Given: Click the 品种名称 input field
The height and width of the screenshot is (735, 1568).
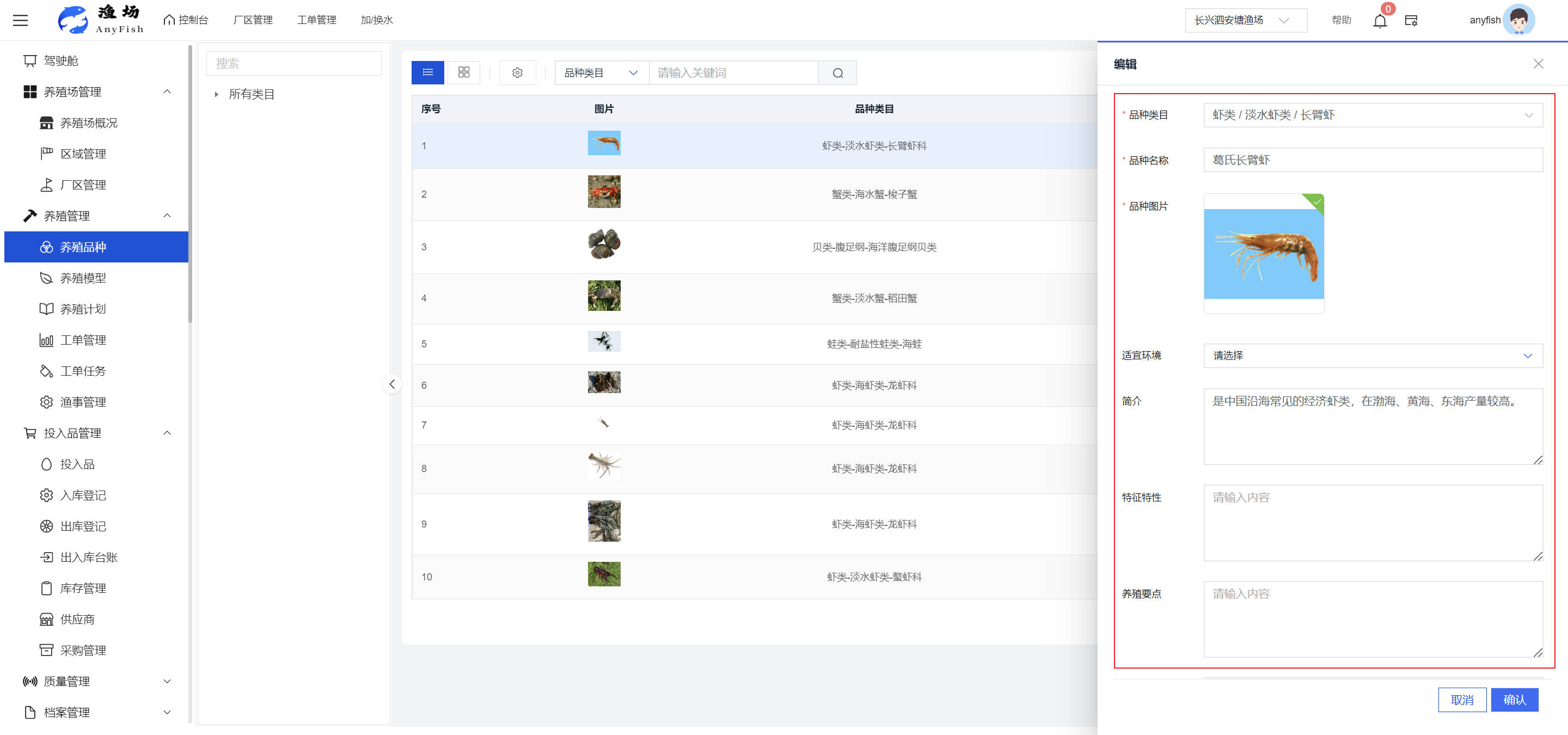Looking at the screenshot, I should coord(1373,160).
